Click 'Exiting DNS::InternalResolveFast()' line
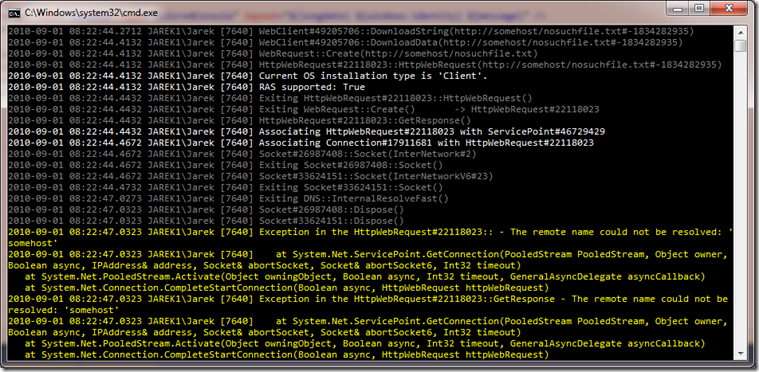The height and width of the screenshot is (372, 759). coord(228,198)
